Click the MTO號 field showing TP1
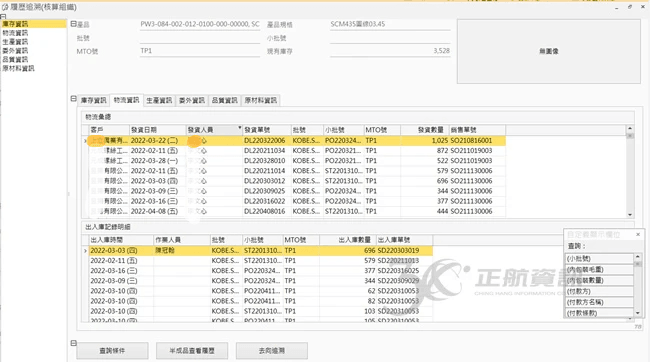The width and height of the screenshot is (650, 362). tap(200, 51)
